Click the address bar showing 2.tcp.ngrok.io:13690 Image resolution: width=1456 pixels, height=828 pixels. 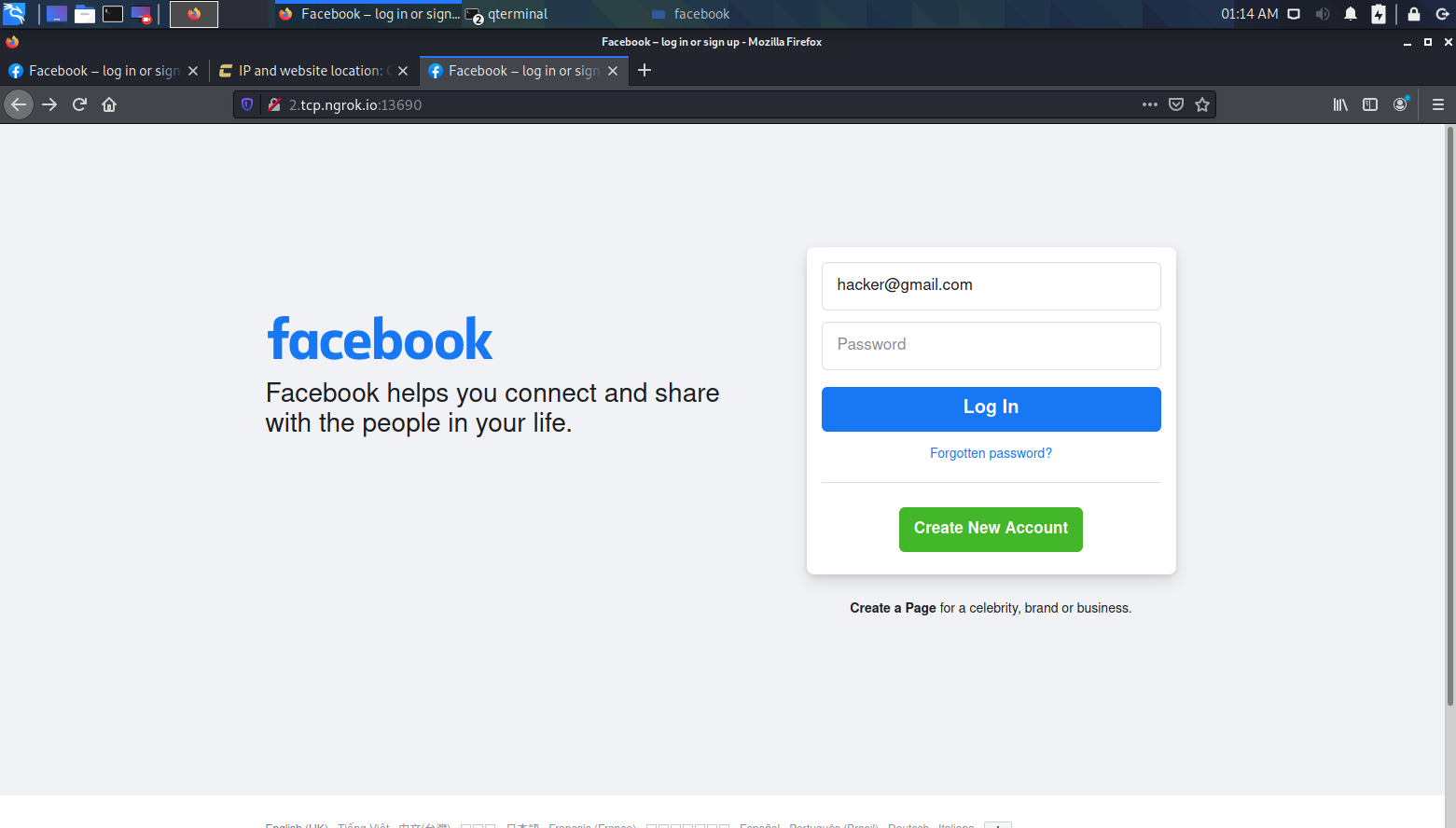710,104
